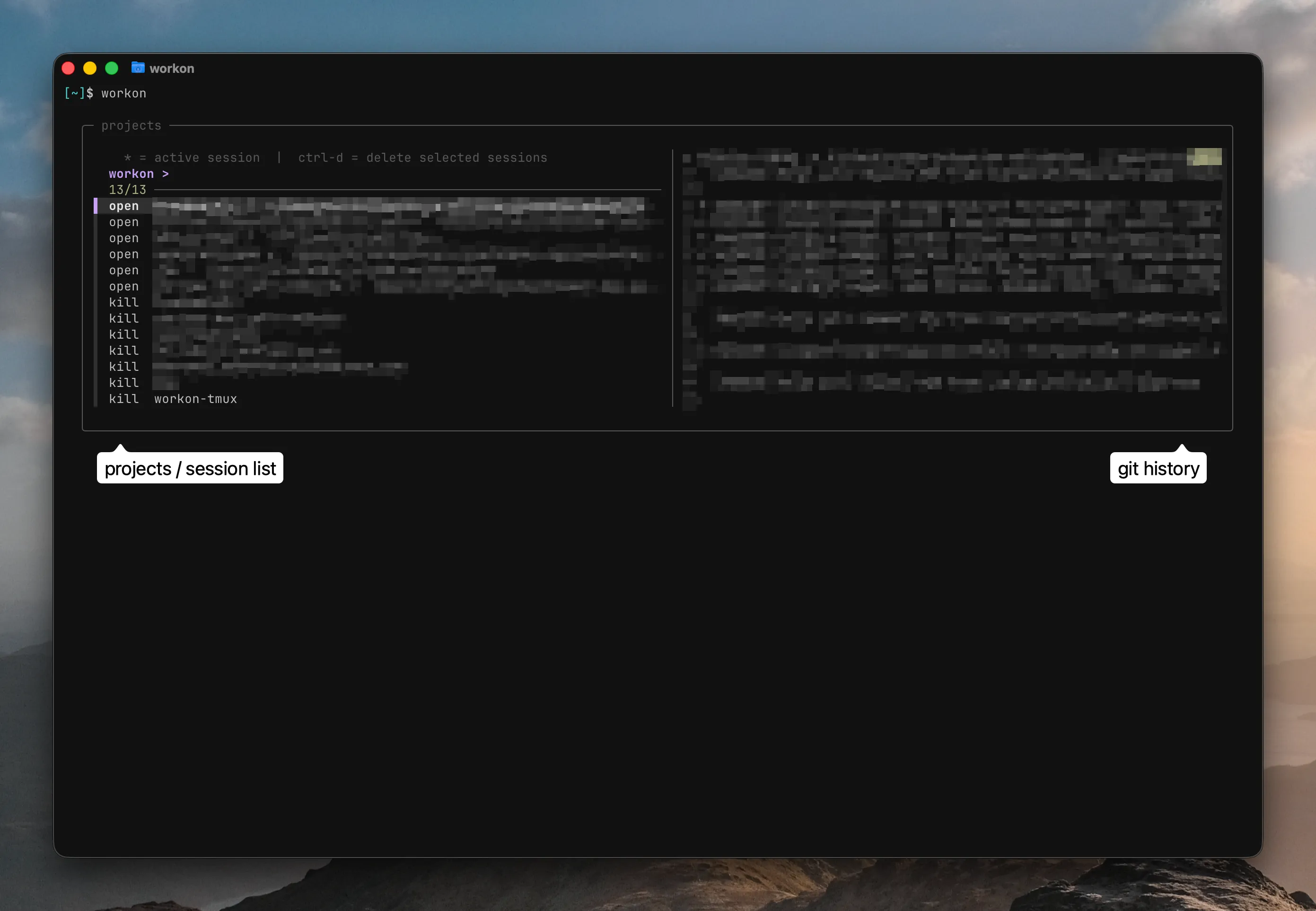Minimize the workon terminal window
This screenshot has width=1316, height=911.
pyautogui.click(x=89, y=69)
